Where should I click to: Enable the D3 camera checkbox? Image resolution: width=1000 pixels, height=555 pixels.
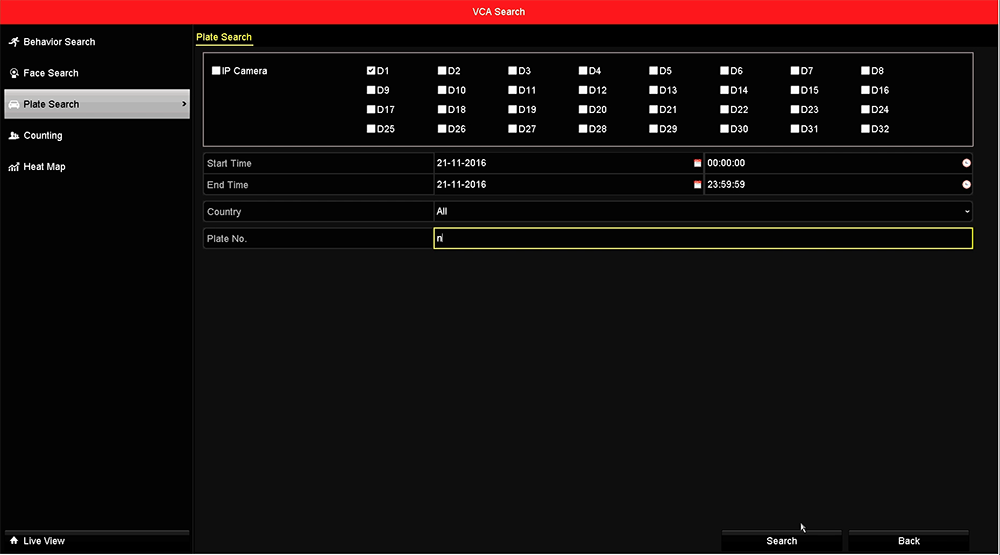pos(512,71)
